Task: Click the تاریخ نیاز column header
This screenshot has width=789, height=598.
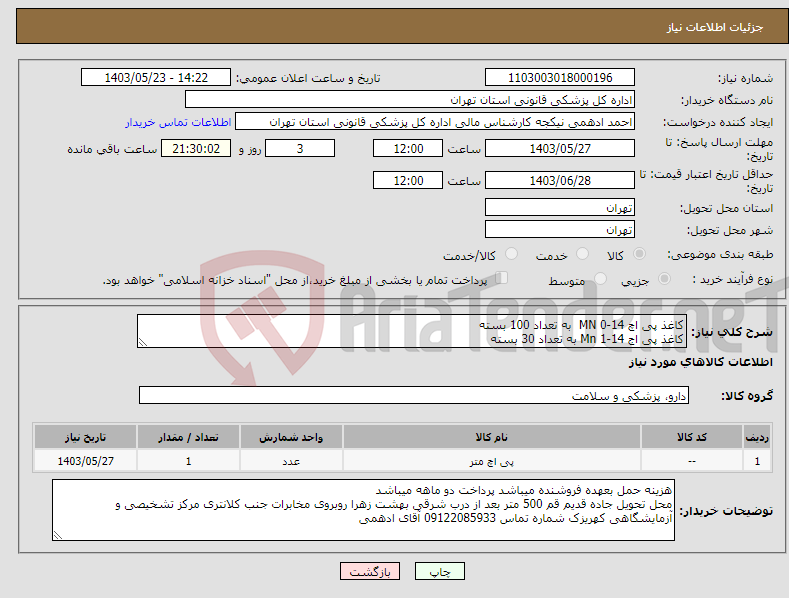Action: point(85,437)
